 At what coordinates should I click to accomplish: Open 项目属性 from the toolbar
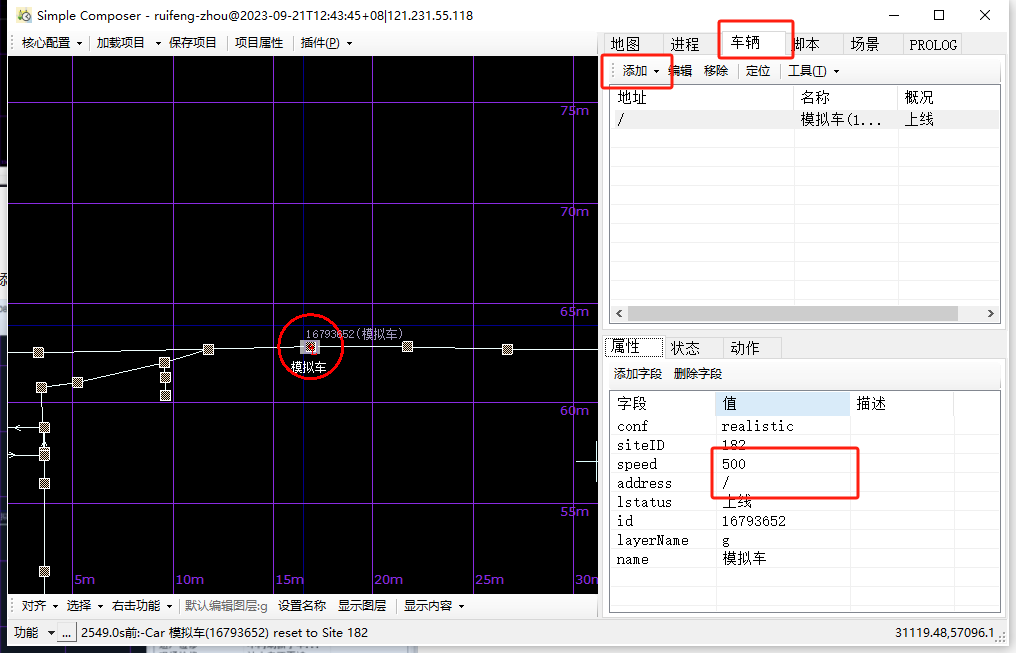tap(259, 43)
